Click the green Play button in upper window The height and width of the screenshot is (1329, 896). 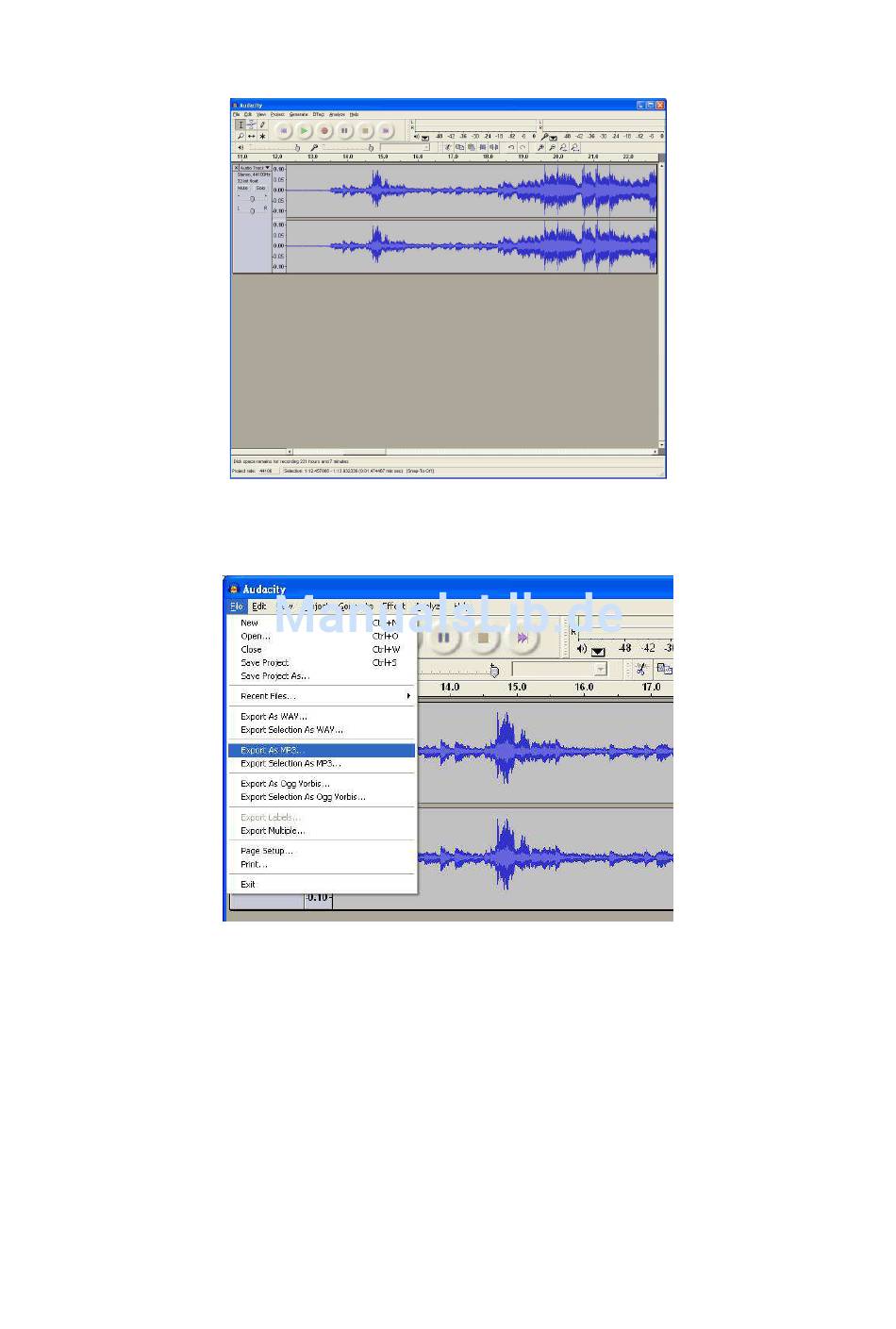[304, 131]
